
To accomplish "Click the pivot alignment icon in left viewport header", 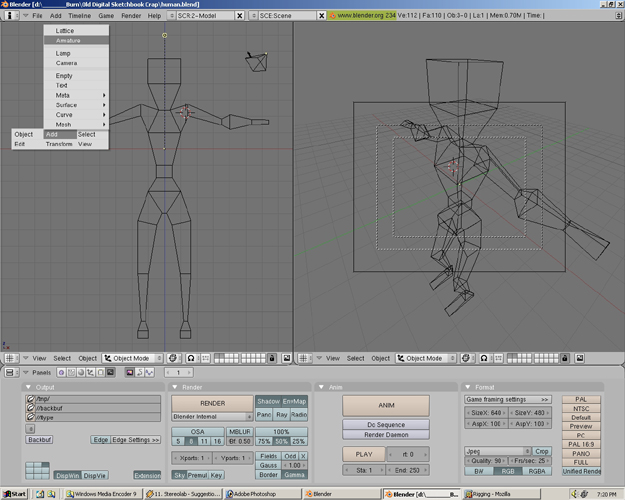I will (x=205, y=358).
